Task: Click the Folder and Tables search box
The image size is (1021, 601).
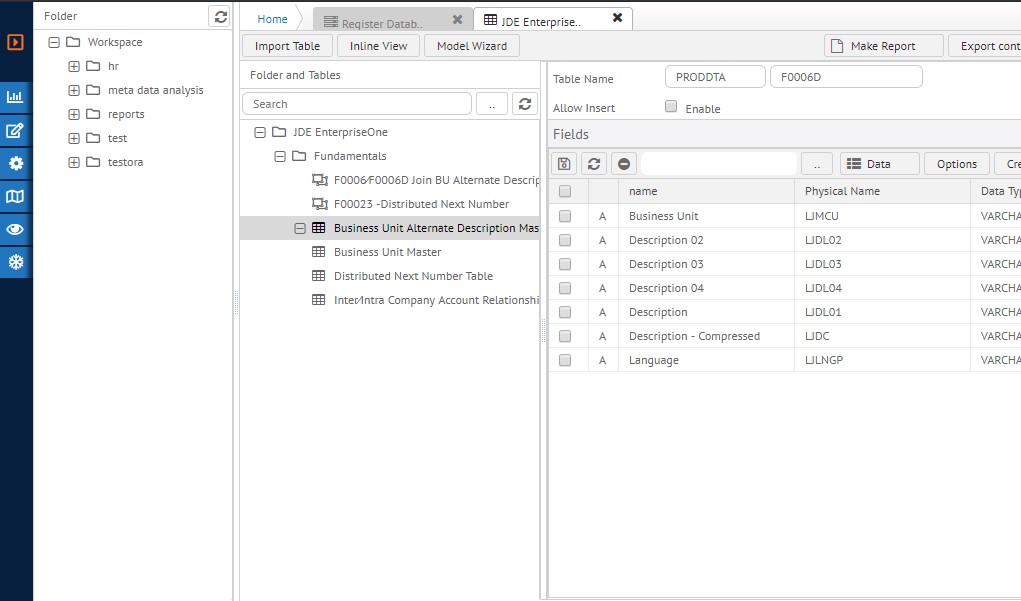Action: point(357,104)
